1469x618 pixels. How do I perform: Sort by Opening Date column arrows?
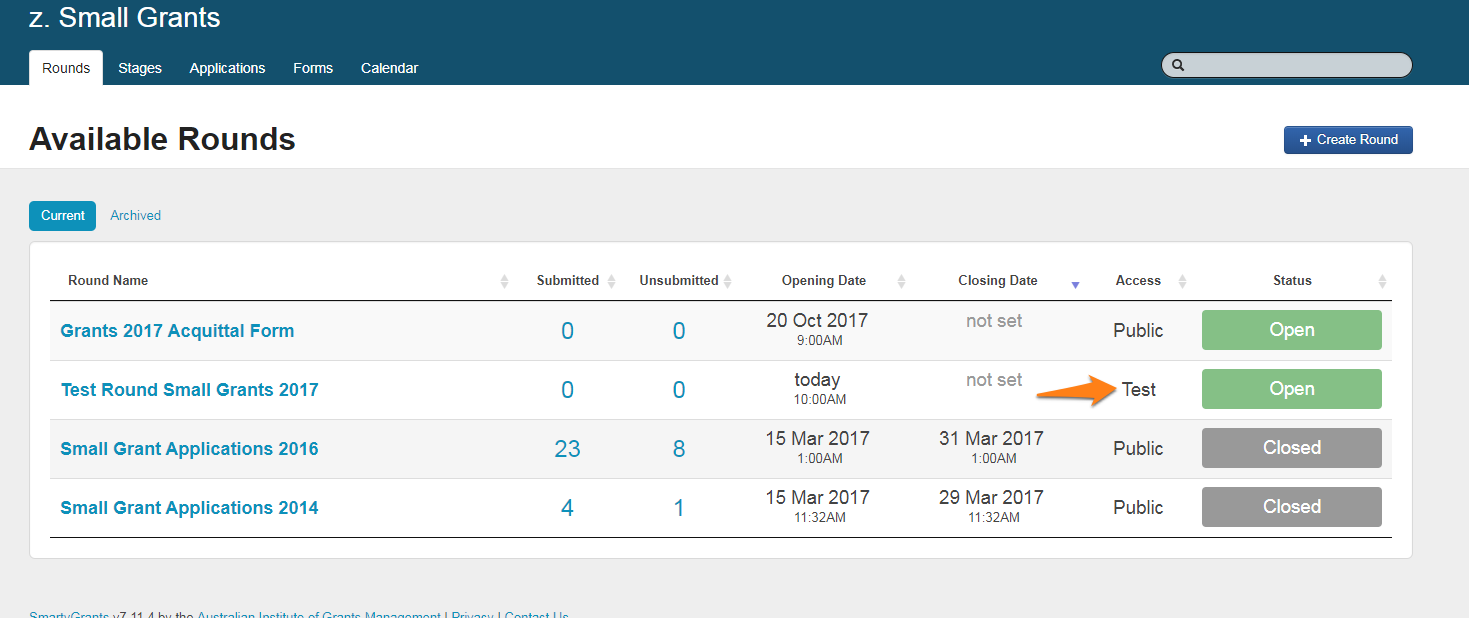pyautogui.click(x=901, y=281)
